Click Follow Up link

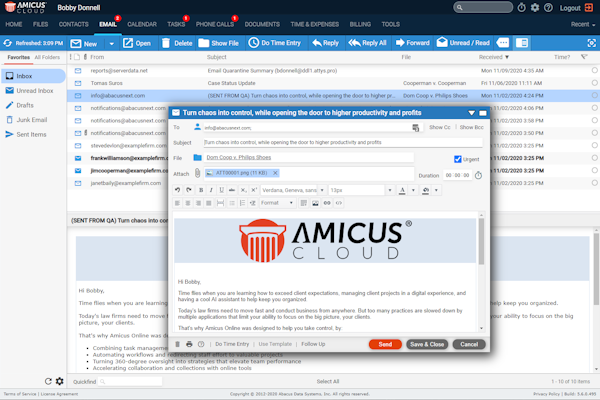point(313,344)
